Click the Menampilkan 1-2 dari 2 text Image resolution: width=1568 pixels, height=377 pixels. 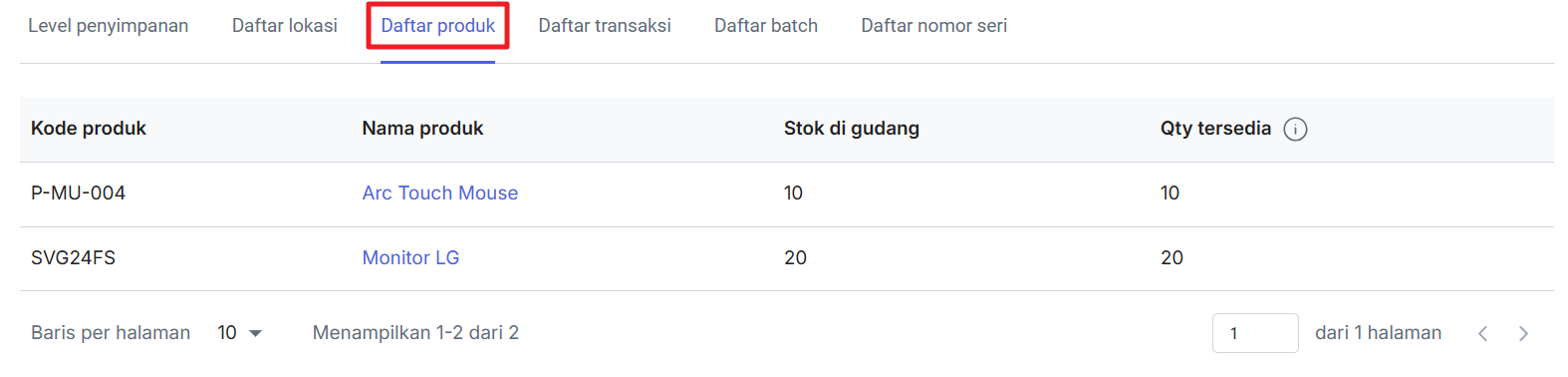415,333
